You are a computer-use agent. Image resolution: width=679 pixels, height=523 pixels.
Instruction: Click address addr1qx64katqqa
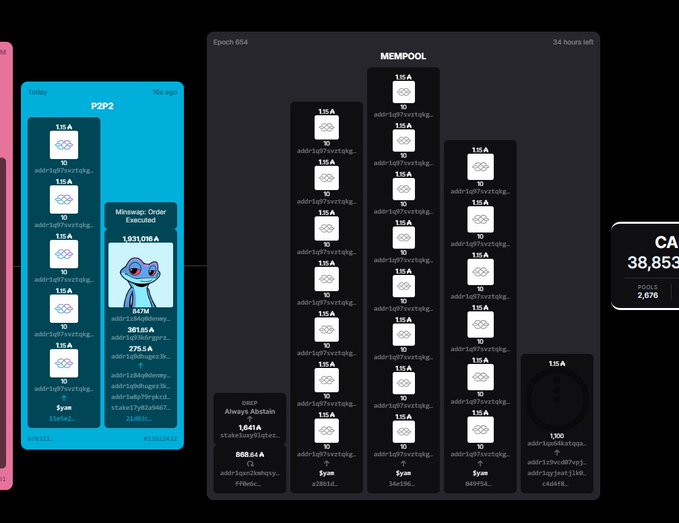[557, 443]
